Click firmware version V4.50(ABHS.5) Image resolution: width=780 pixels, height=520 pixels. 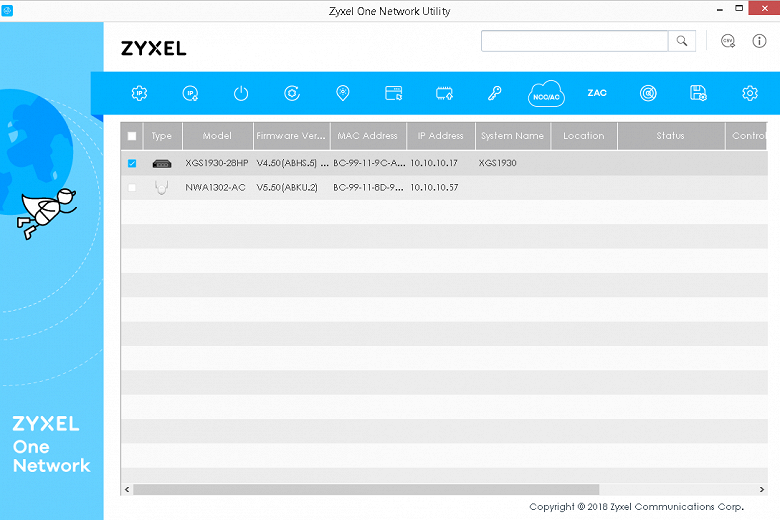coord(292,163)
